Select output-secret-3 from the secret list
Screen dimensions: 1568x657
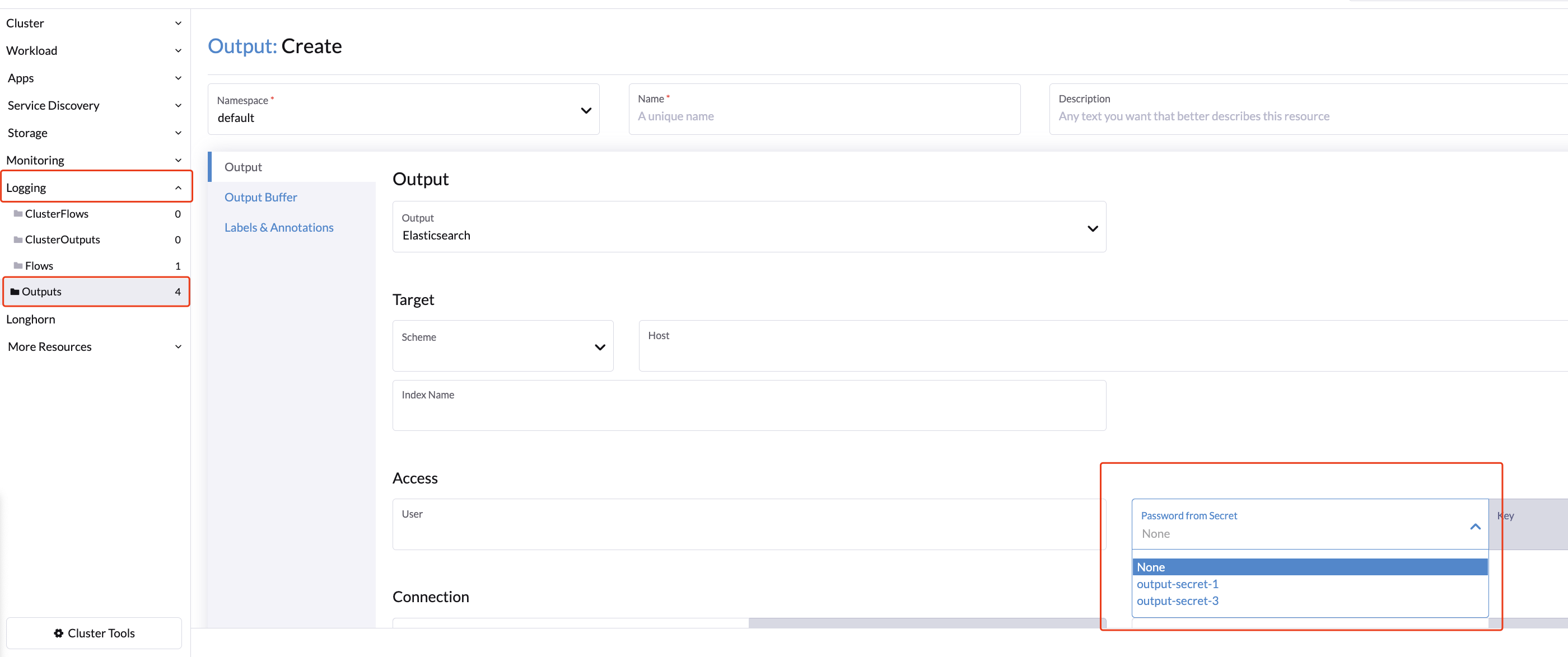click(1177, 600)
